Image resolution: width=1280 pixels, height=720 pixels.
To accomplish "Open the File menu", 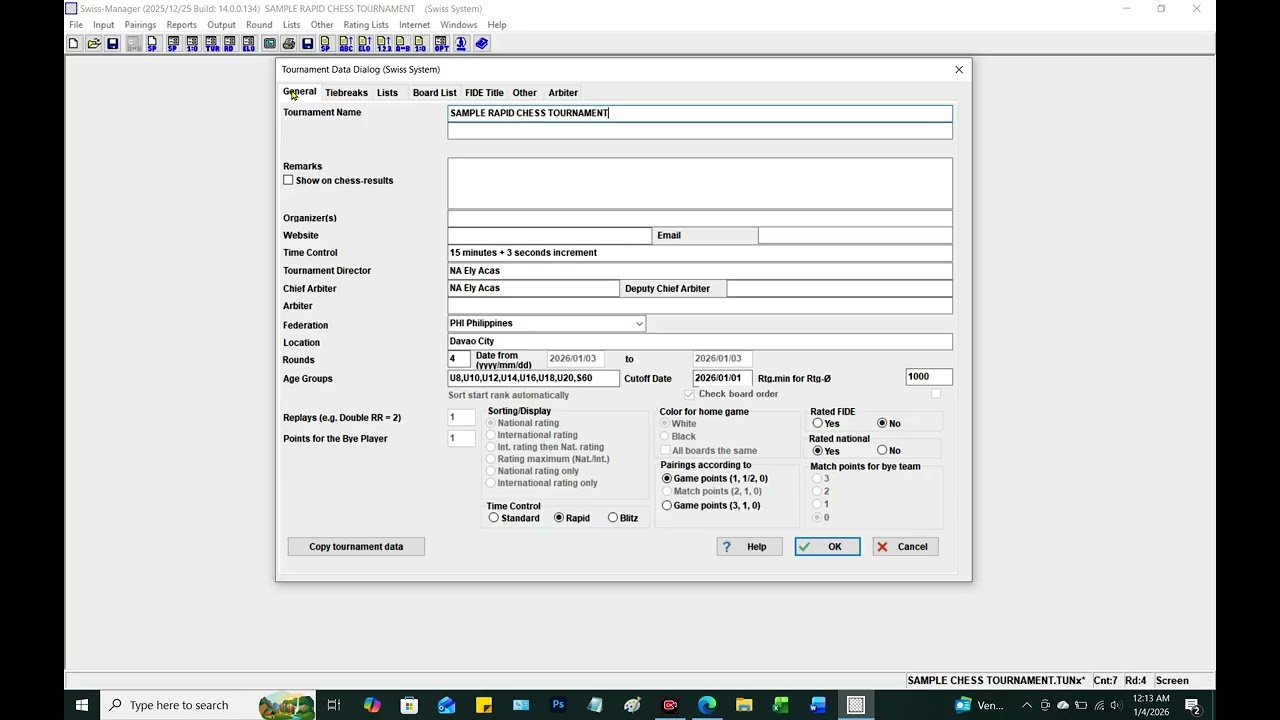I will click(x=76, y=24).
